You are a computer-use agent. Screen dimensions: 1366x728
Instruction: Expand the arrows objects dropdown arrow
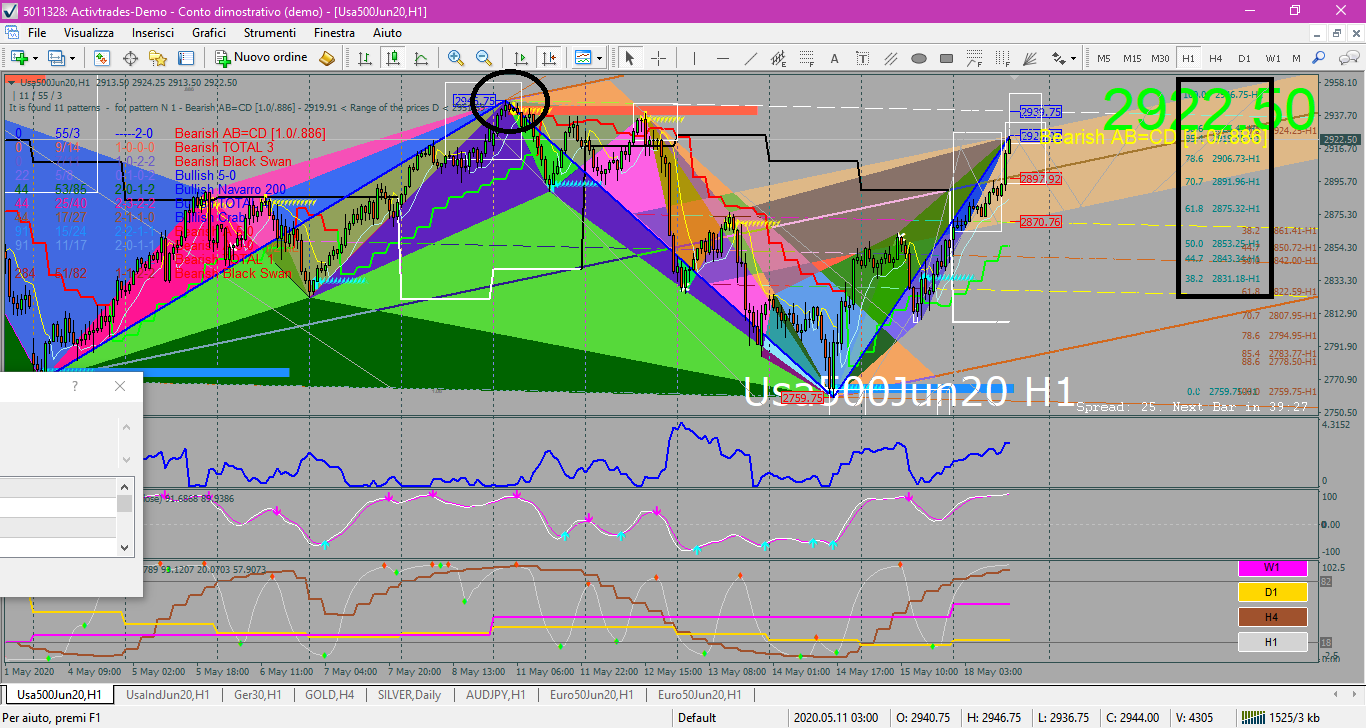tap(1073, 58)
